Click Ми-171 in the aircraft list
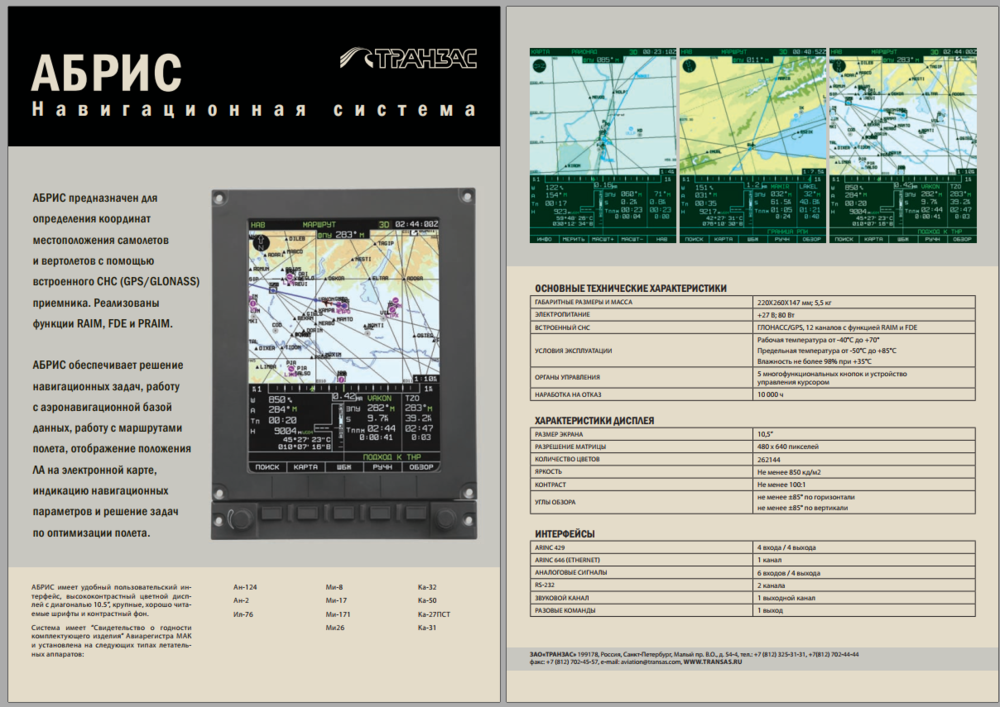 (337, 615)
